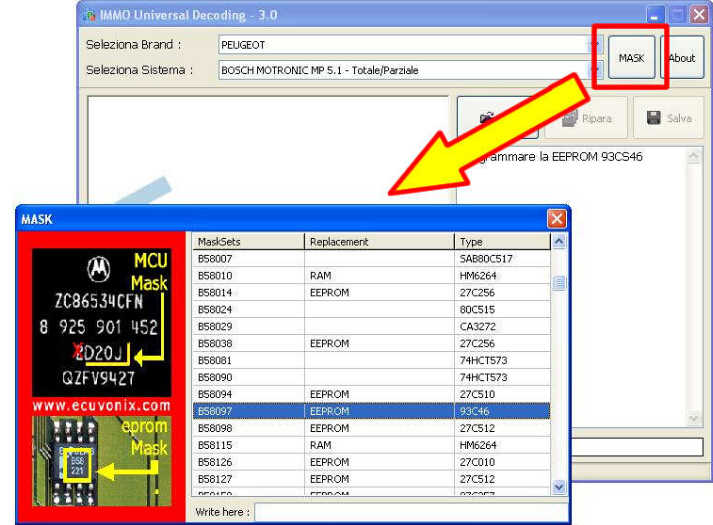The height and width of the screenshot is (525, 713).
Task: Select the B58090 mask set row
Action: pyautogui.click(x=372, y=377)
